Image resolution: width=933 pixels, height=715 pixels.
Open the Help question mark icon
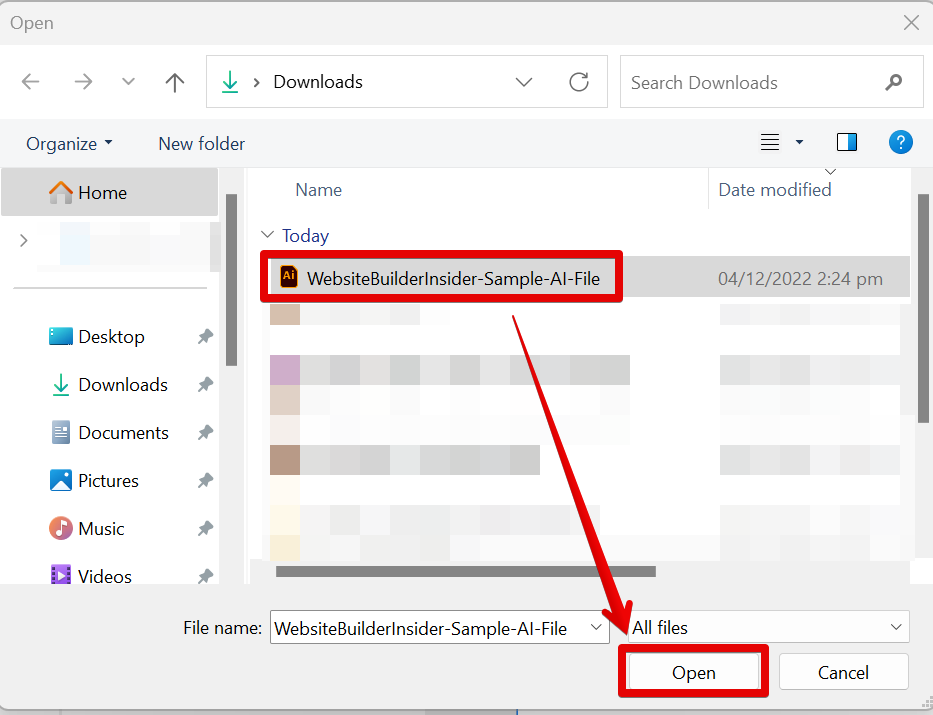click(900, 143)
